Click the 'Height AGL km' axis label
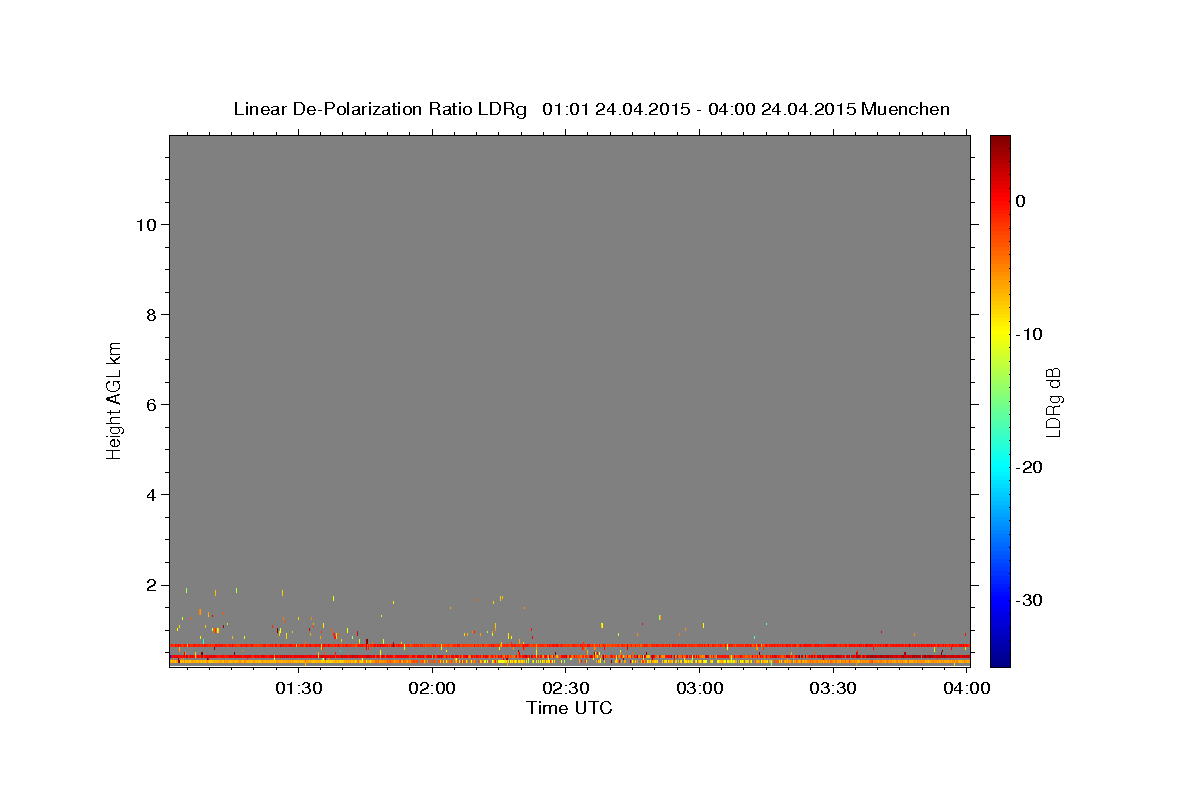Image resolution: width=1200 pixels, height=800 pixels. coord(114,400)
